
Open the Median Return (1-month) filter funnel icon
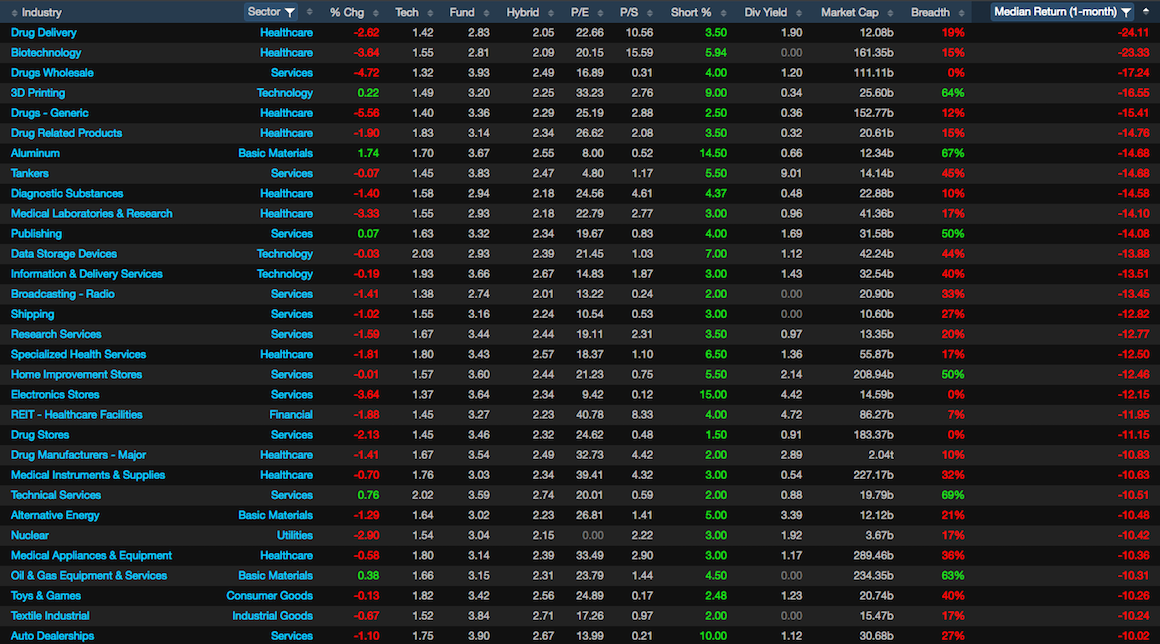point(1126,12)
